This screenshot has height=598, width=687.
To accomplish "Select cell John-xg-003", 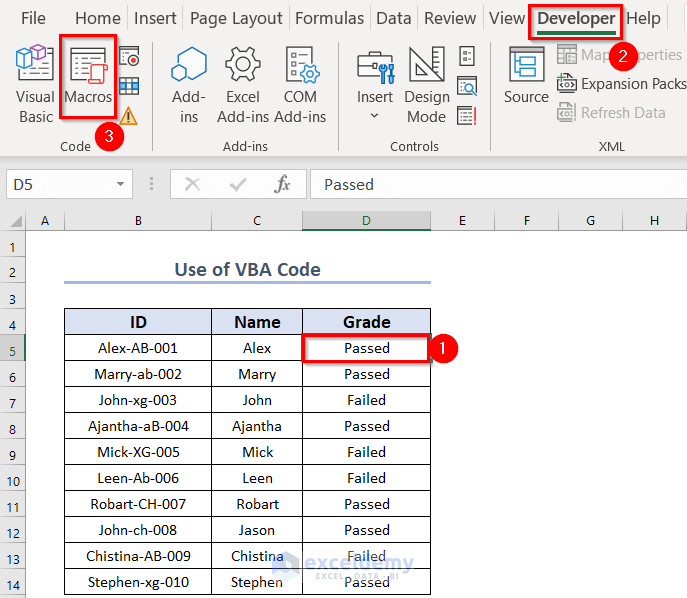I will [138, 400].
